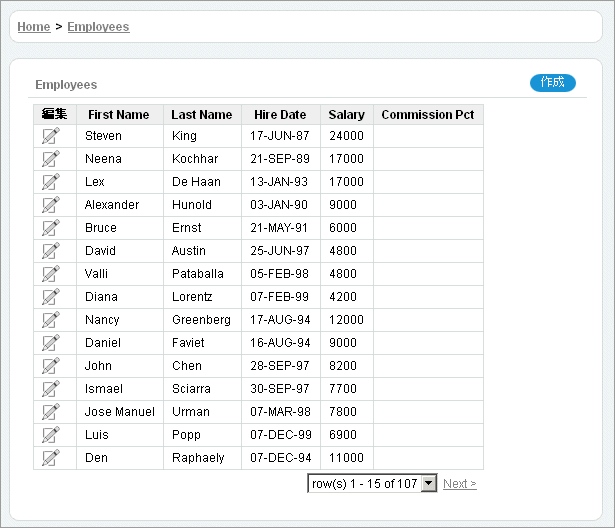This screenshot has width=615, height=528.
Task: Select hire date 07-MAR-98
Action: (280, 412)
